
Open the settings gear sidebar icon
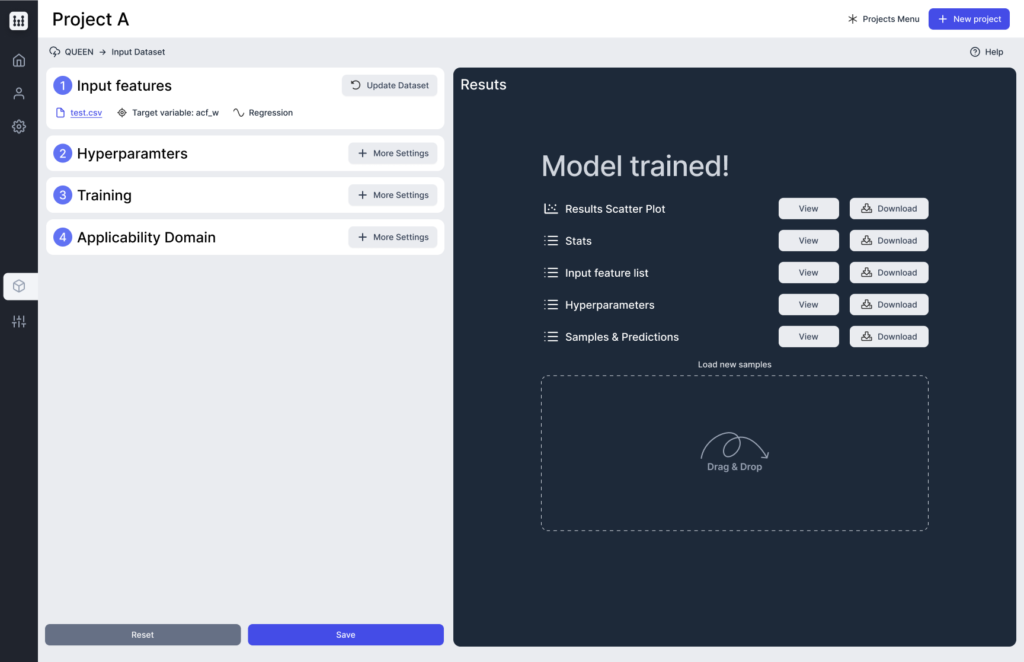[18, 127]
